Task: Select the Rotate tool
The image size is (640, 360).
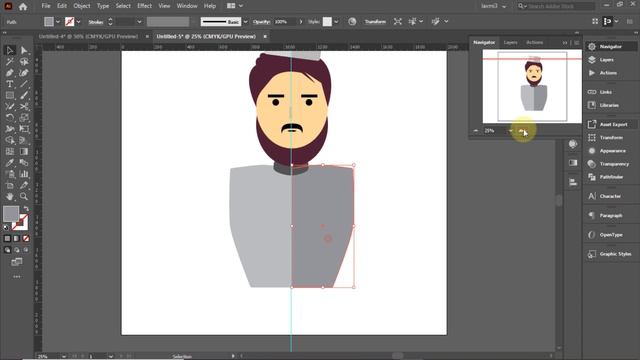Action: pos(10,118)
